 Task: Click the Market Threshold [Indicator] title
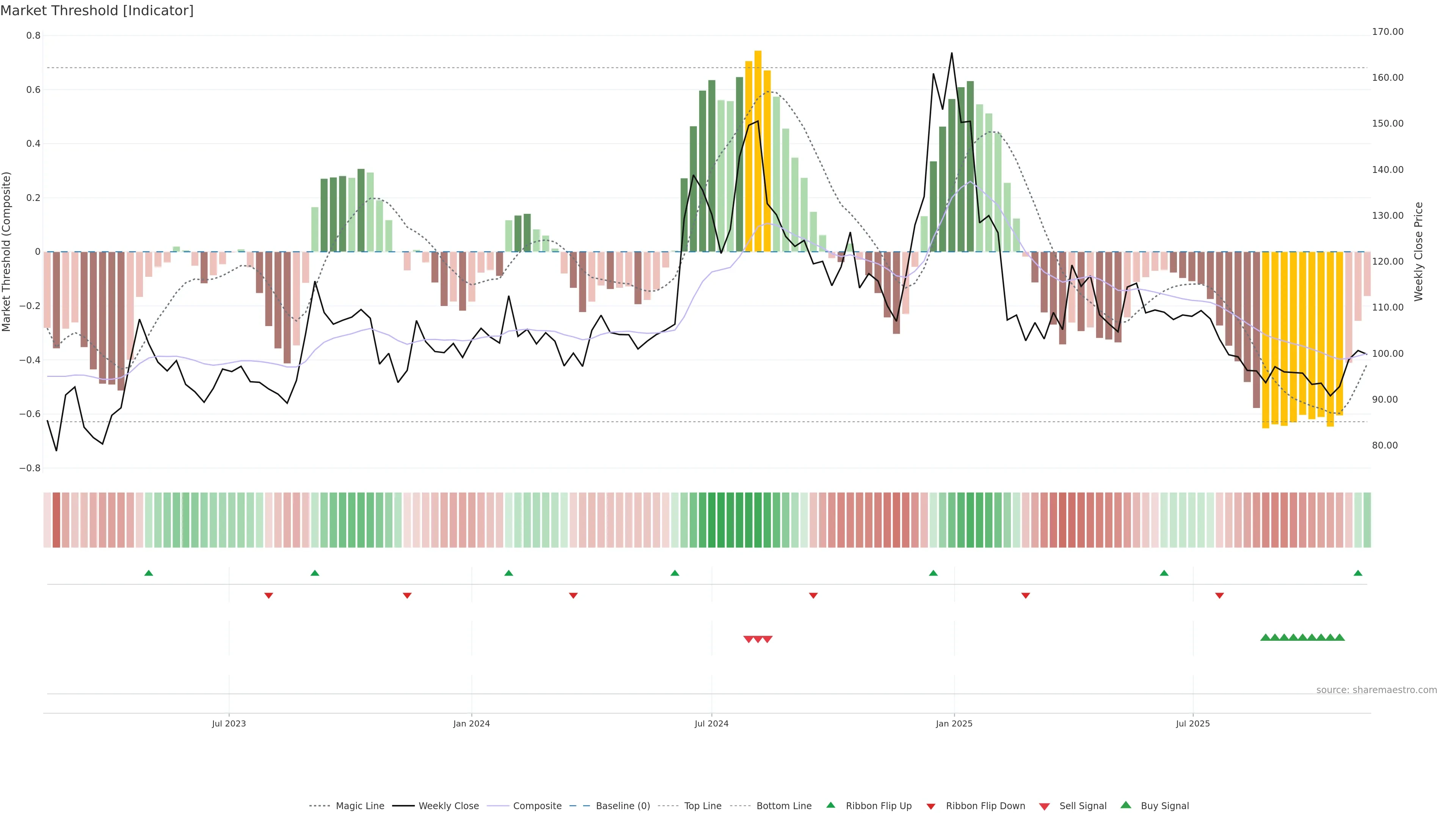tap(97, 11)
